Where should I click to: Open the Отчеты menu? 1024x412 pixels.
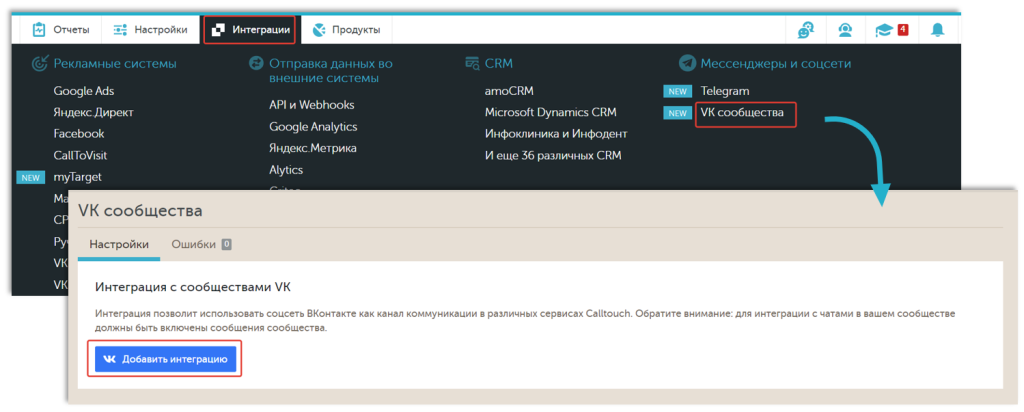click(58, 30)
